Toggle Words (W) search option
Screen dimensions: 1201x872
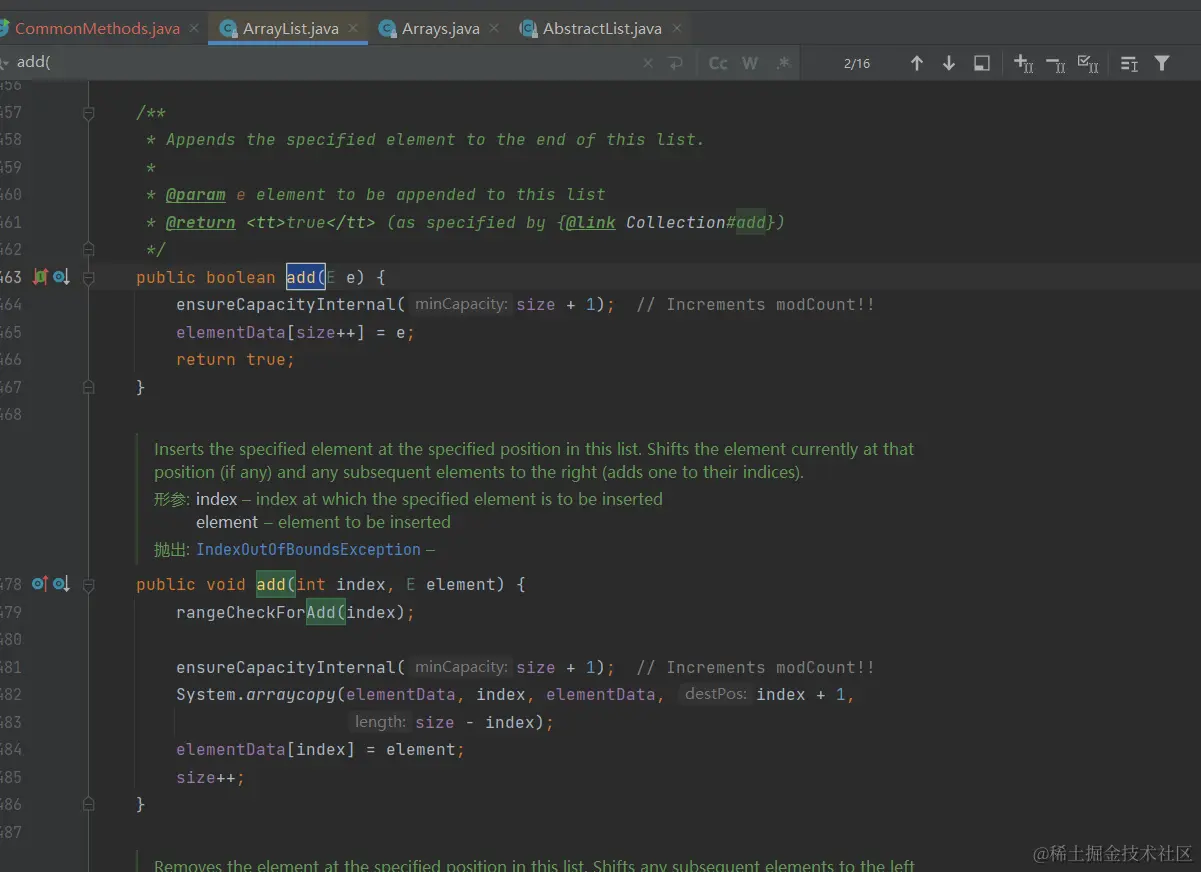[750, 63]
